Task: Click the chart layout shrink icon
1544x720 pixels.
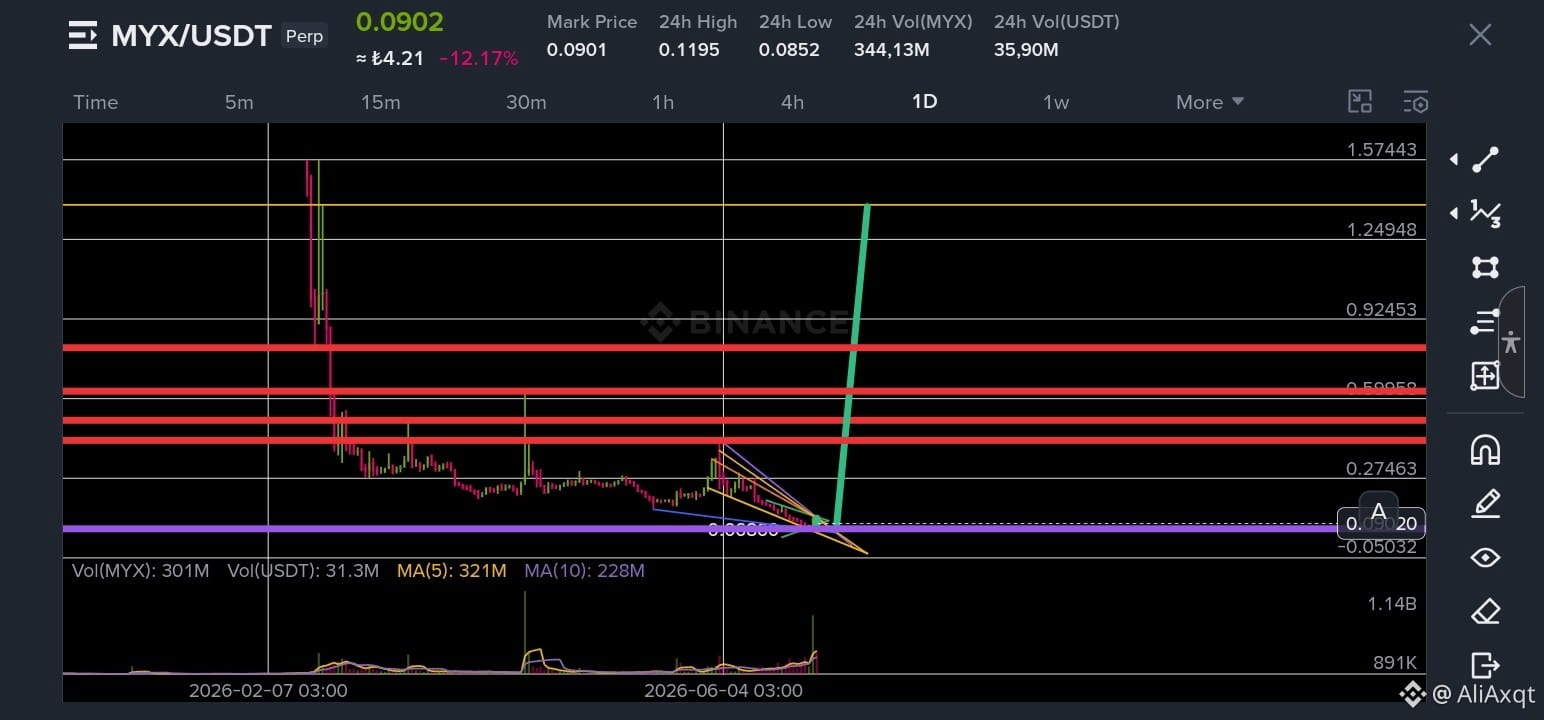Action: (x=1360, y=101)
